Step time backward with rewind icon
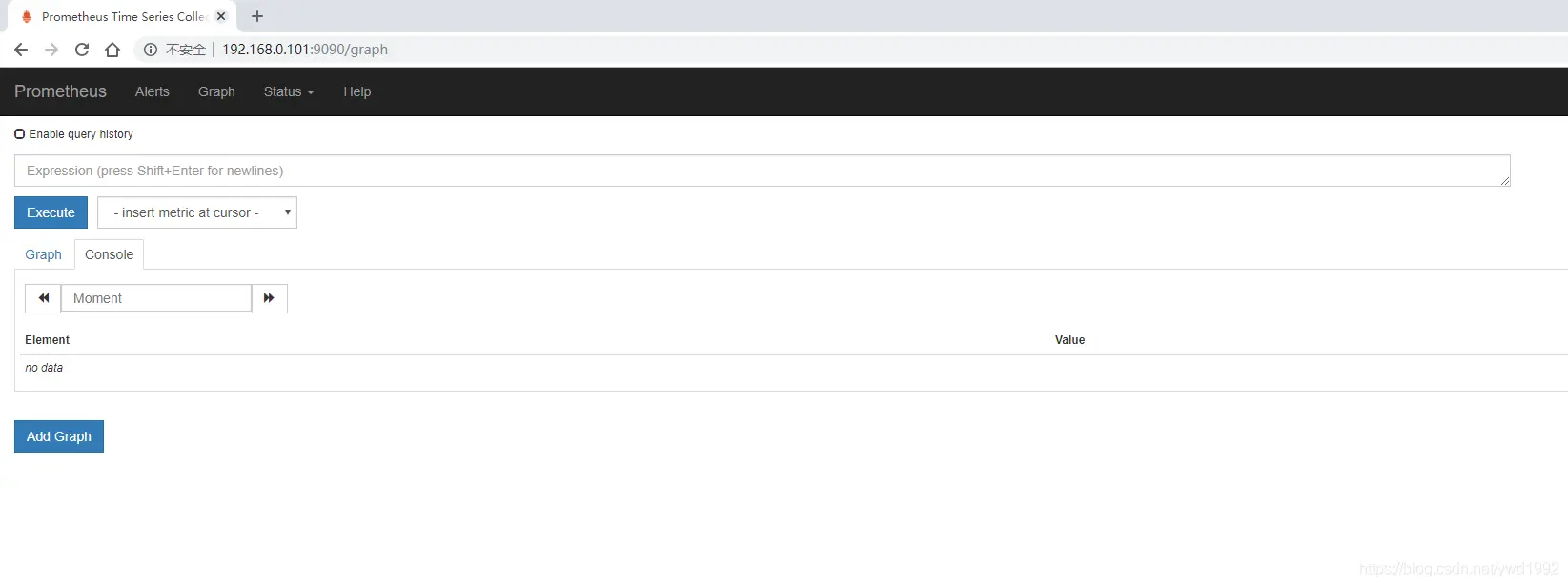Image resolution: width=1568 pixels, height=586 pixels. (x=43, y=298)
